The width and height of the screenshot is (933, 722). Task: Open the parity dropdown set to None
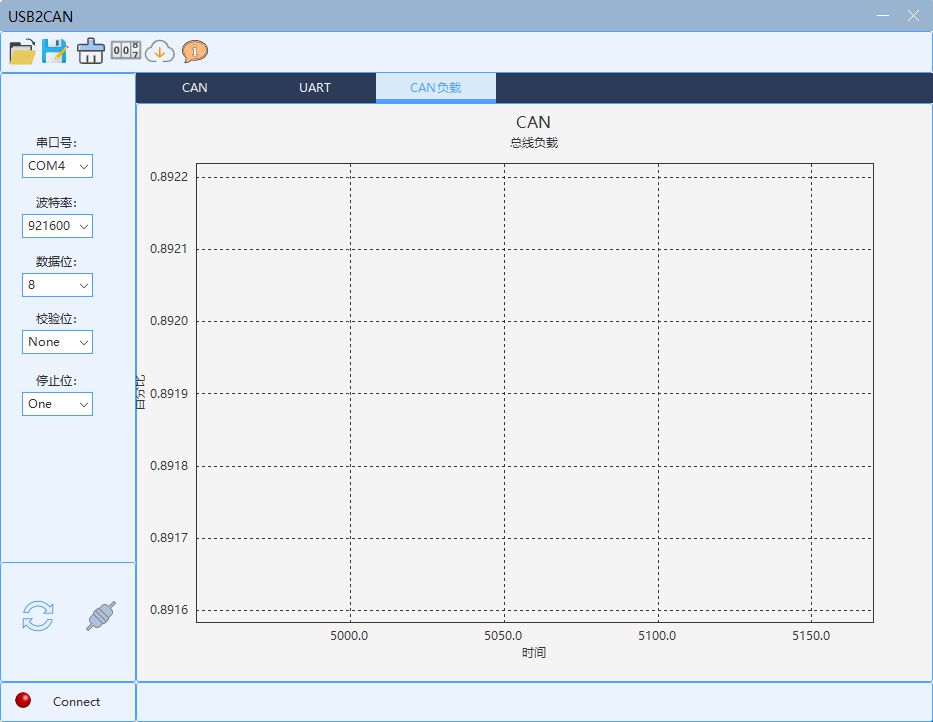(x=58, y=342)
